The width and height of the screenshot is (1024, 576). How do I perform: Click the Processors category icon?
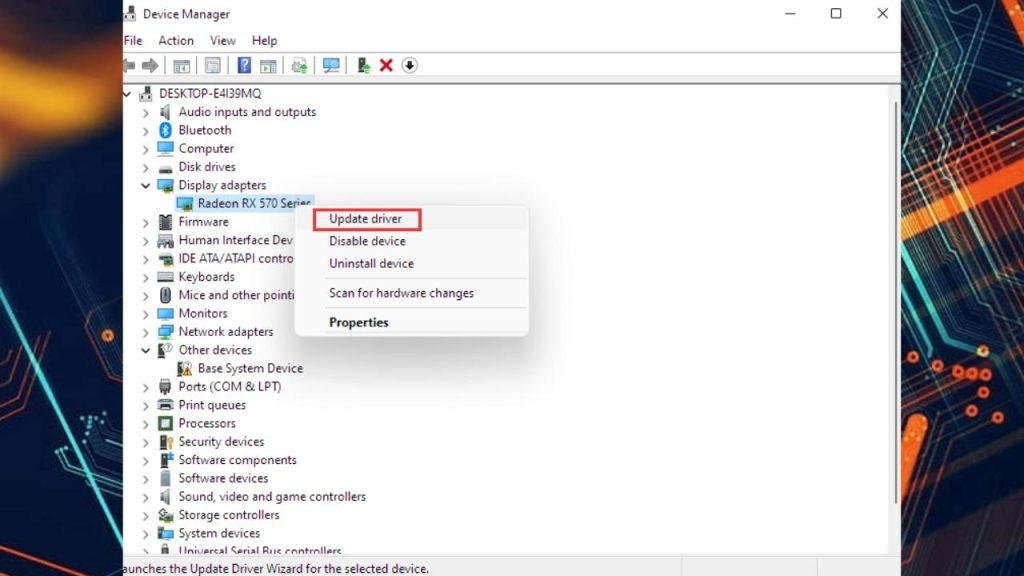tap(166, 423)
